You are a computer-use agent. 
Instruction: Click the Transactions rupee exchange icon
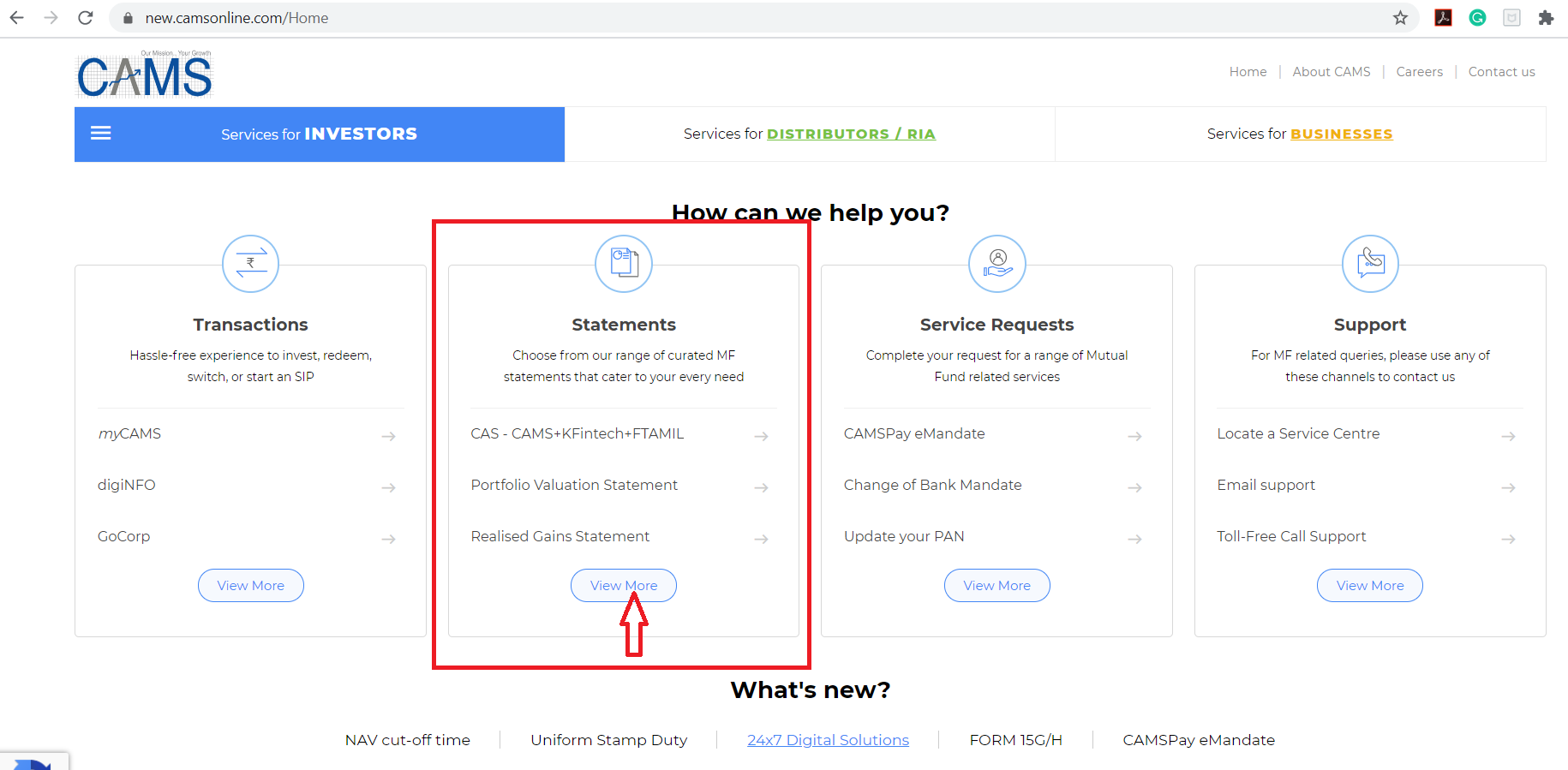(x=251, y=264)
